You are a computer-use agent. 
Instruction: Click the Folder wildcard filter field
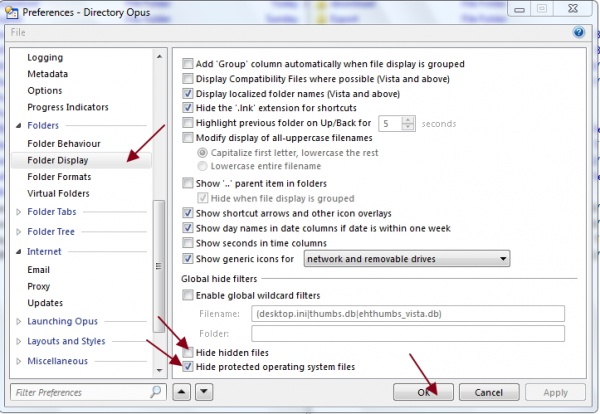tap(408, 334)
